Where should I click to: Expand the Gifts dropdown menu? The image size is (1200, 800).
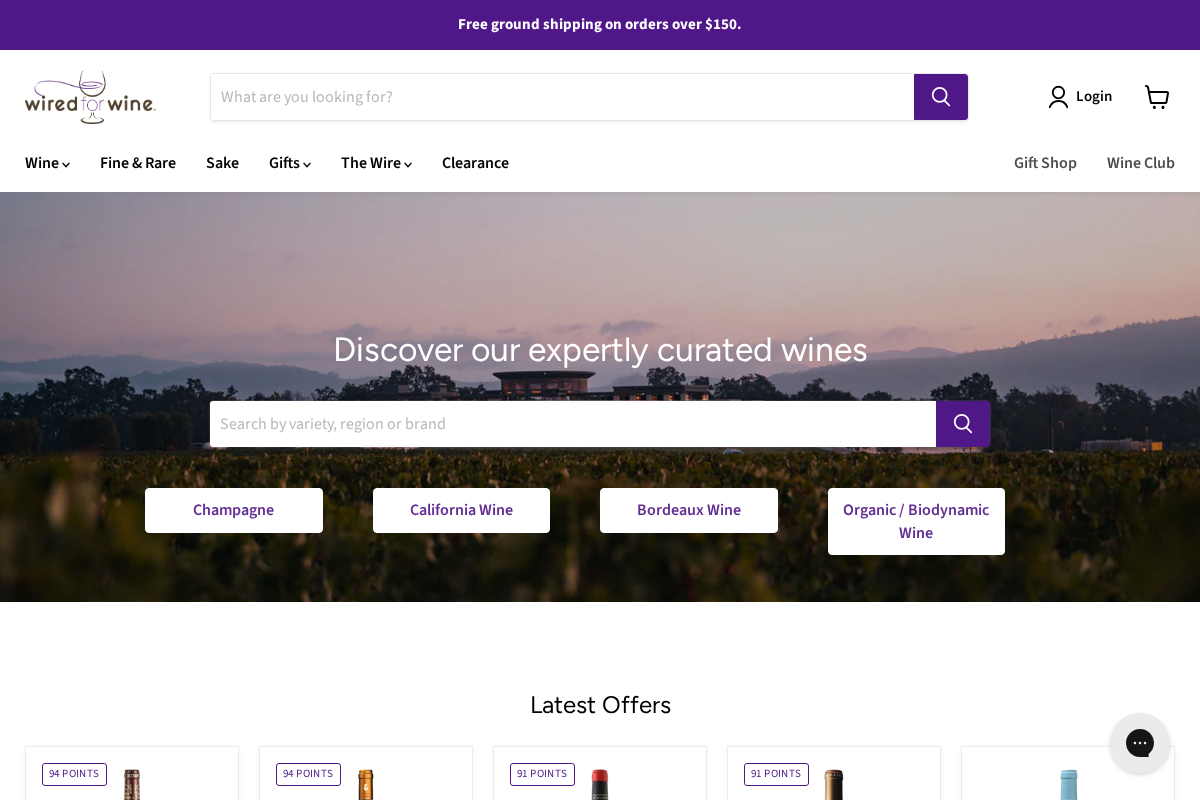[x=289, y=163]
